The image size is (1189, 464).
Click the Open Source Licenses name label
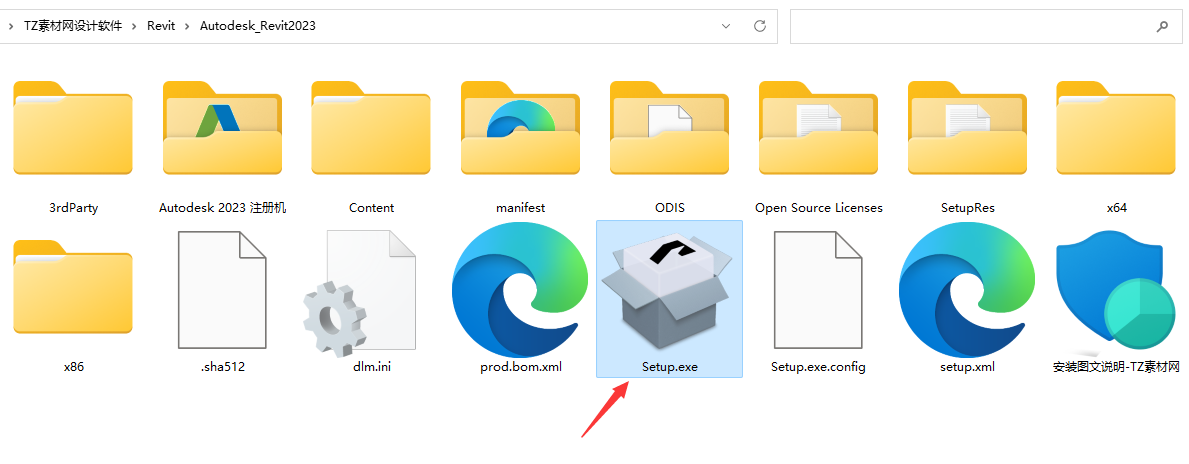[819, 208]
